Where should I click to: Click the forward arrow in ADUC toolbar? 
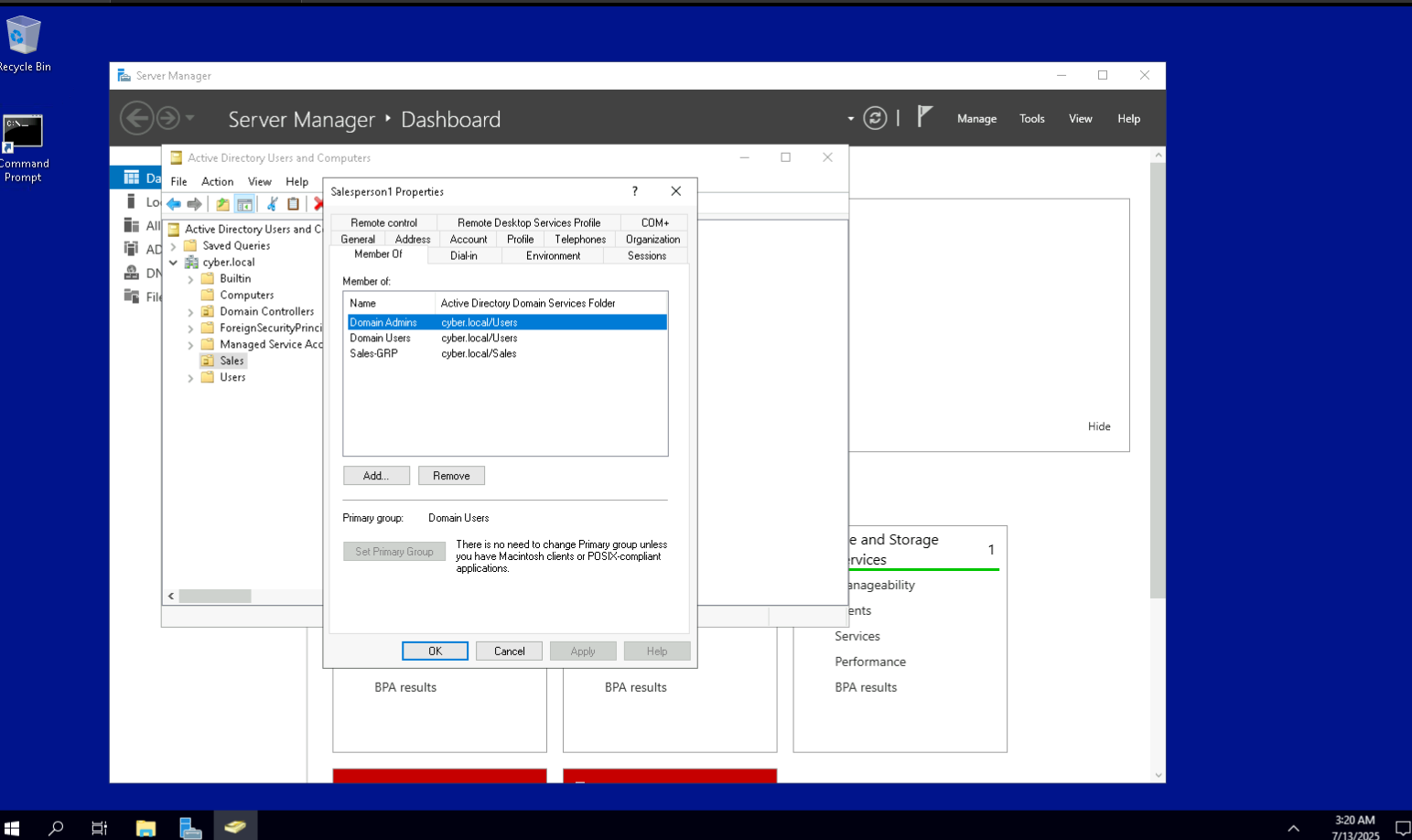[x=194, y=204]
